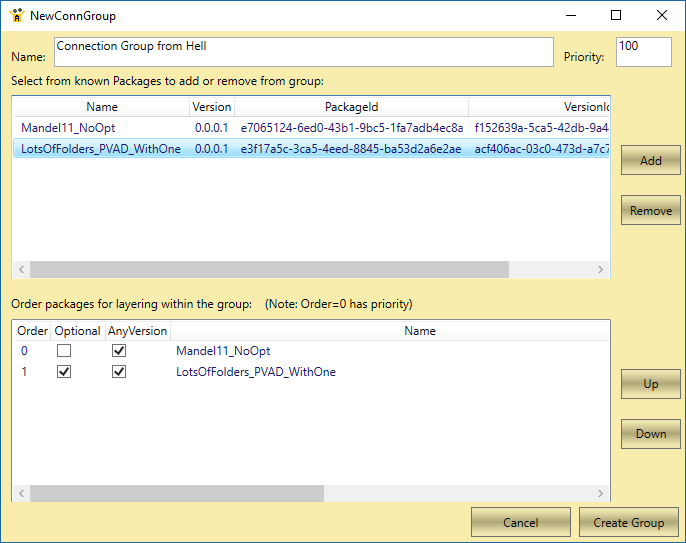Minimize the NewConnGroup window

coord(571,15)
